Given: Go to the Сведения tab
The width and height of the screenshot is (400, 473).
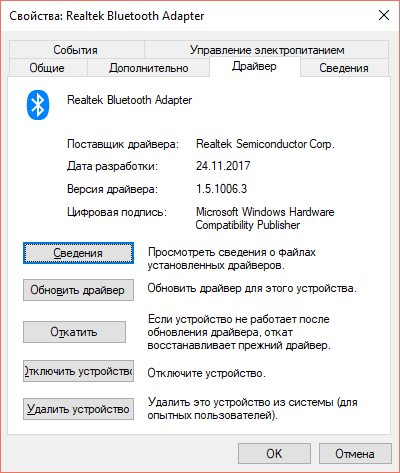Looking at the screenshot, I should click(x=344, y=68).
